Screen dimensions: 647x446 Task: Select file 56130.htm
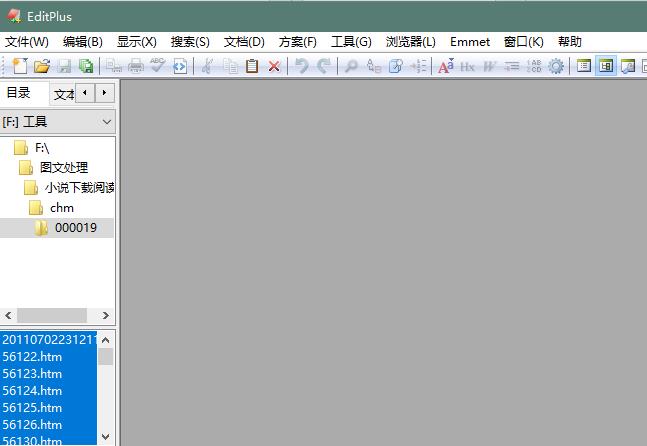click(49, 440)
